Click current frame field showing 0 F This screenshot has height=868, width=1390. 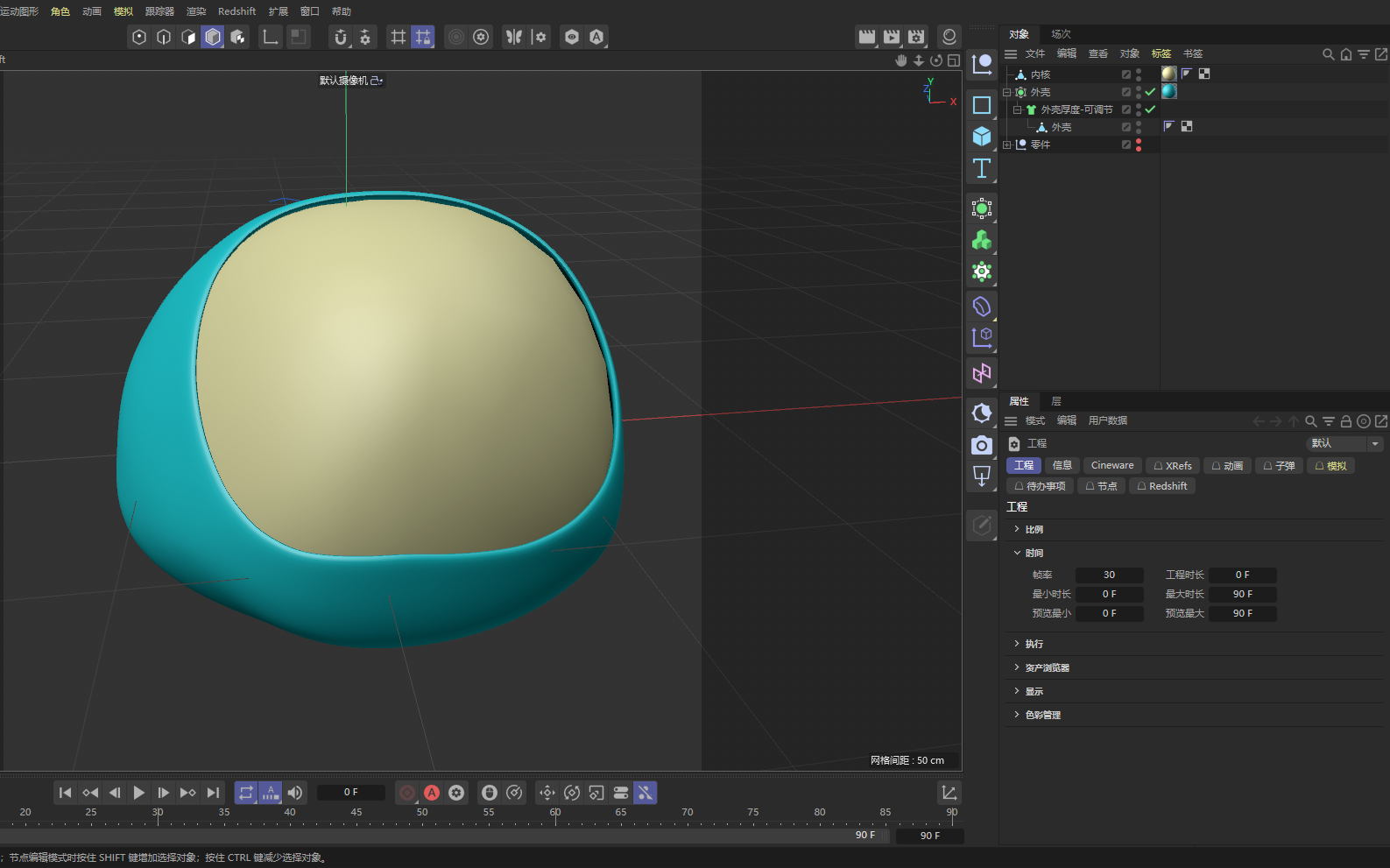pyautogui.click(x=350, y=792)
